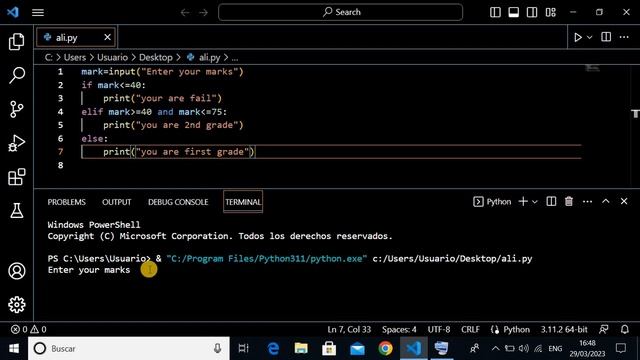Image resolution: width=640 pixels, height=360 pixels.
Task: Open the Extensions view
Action: (x=16, y=177)
